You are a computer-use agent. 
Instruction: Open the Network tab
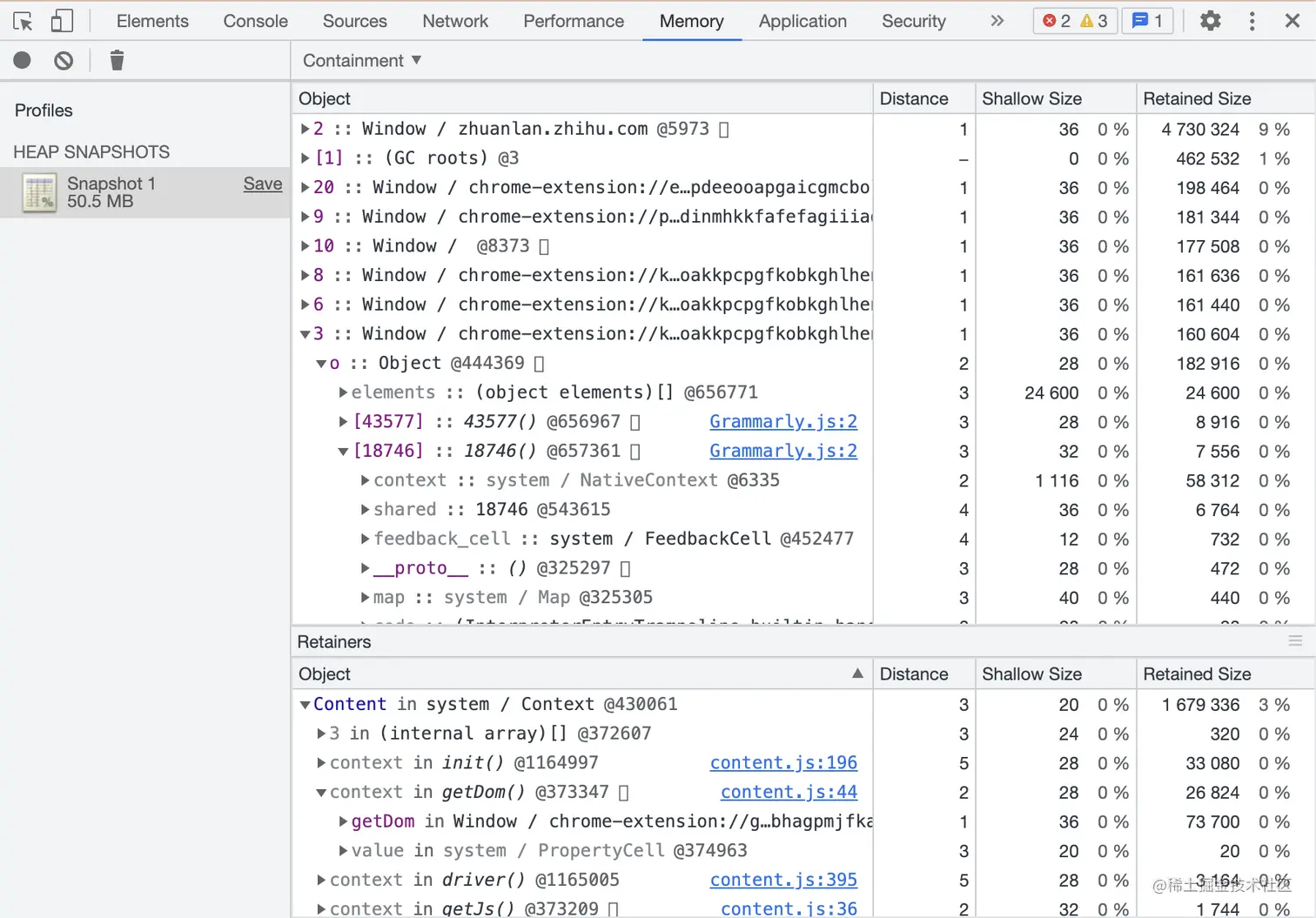click(455, 21)
